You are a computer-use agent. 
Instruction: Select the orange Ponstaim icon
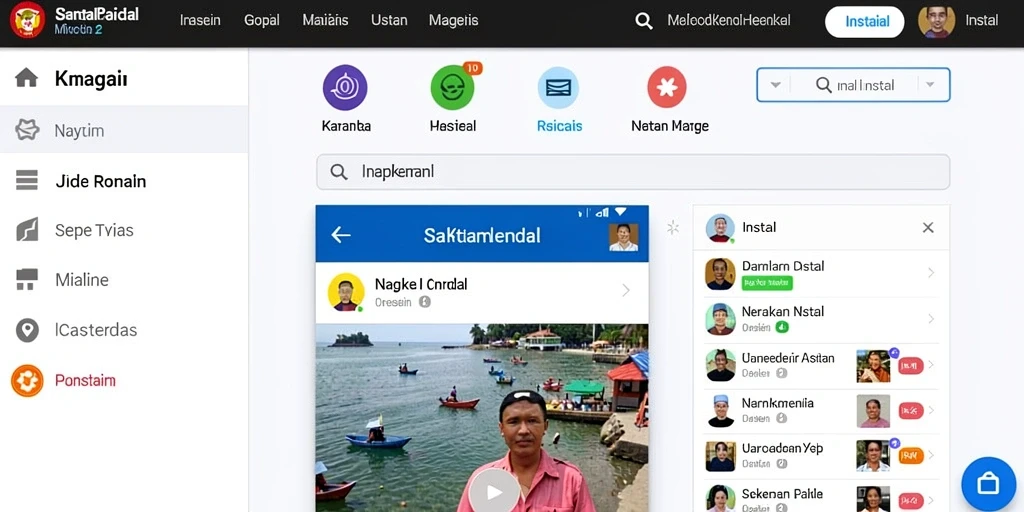click(27, 381)
